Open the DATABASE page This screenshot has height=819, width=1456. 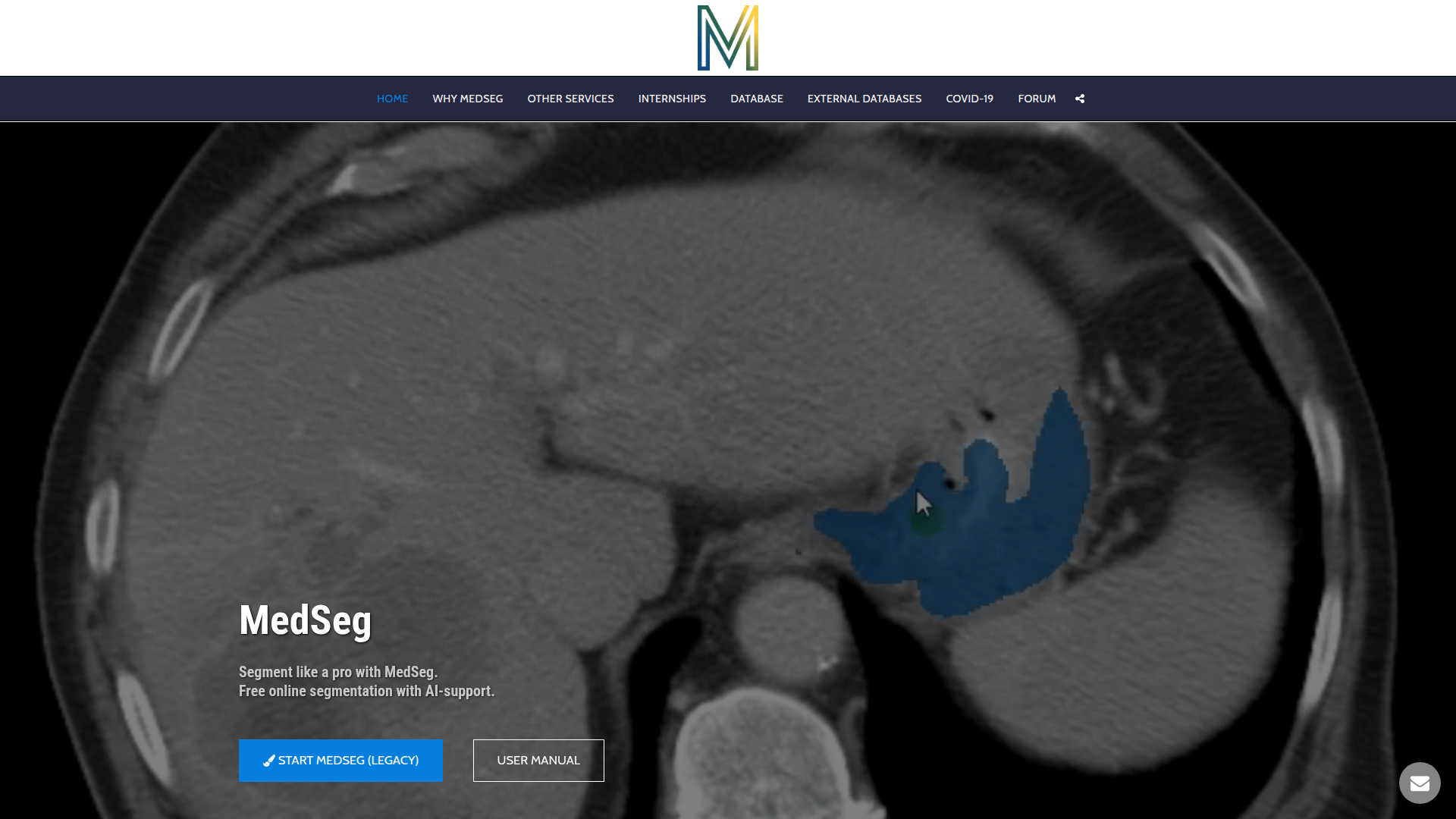[757, 99]
